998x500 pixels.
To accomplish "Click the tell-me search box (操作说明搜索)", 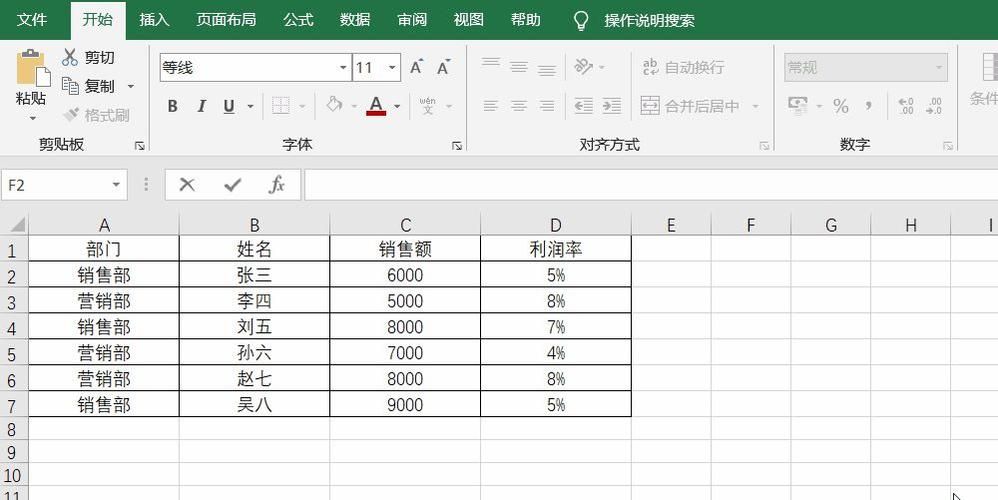I will click(649, 20).
